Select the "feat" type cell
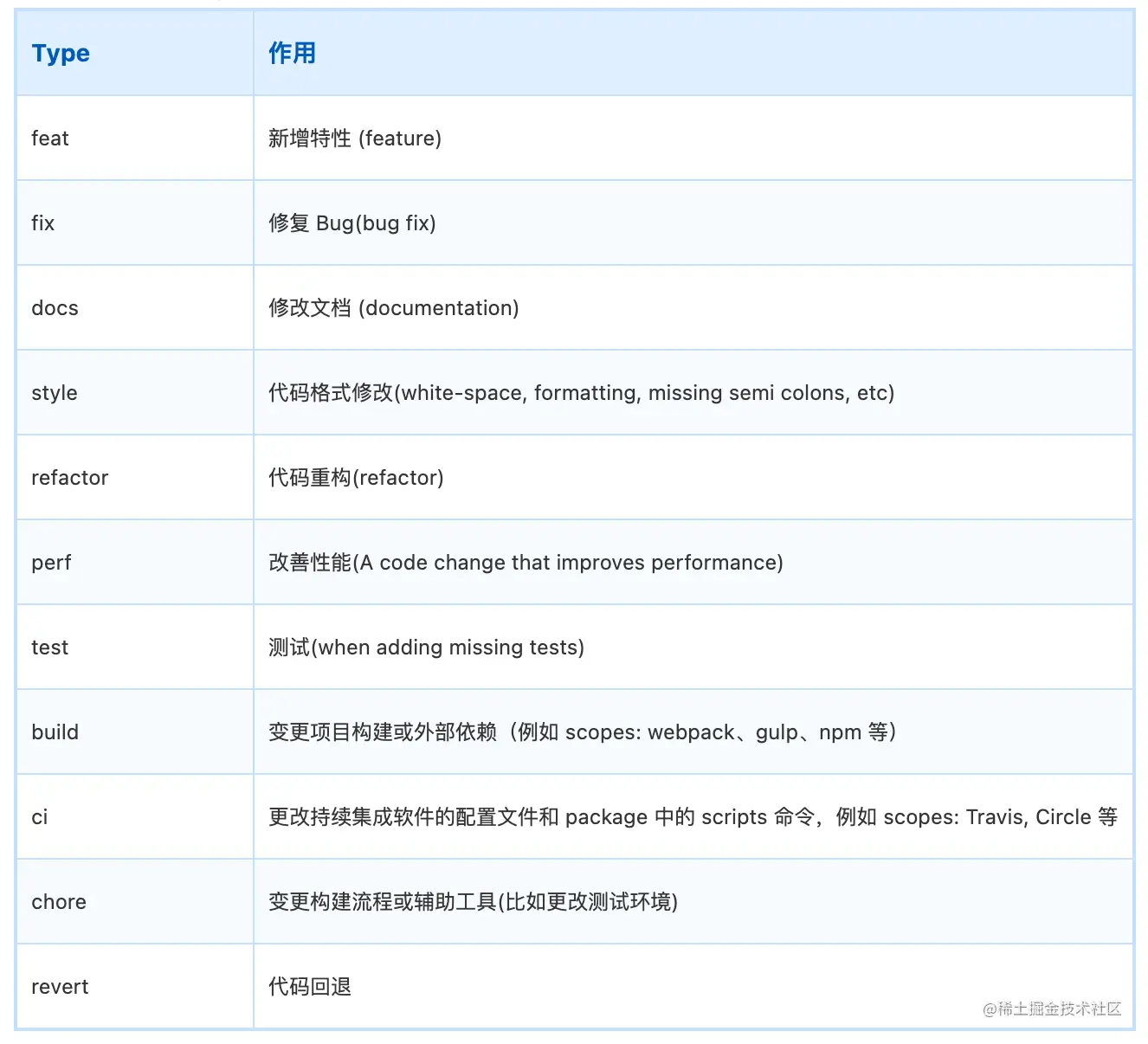 point(135,139)
